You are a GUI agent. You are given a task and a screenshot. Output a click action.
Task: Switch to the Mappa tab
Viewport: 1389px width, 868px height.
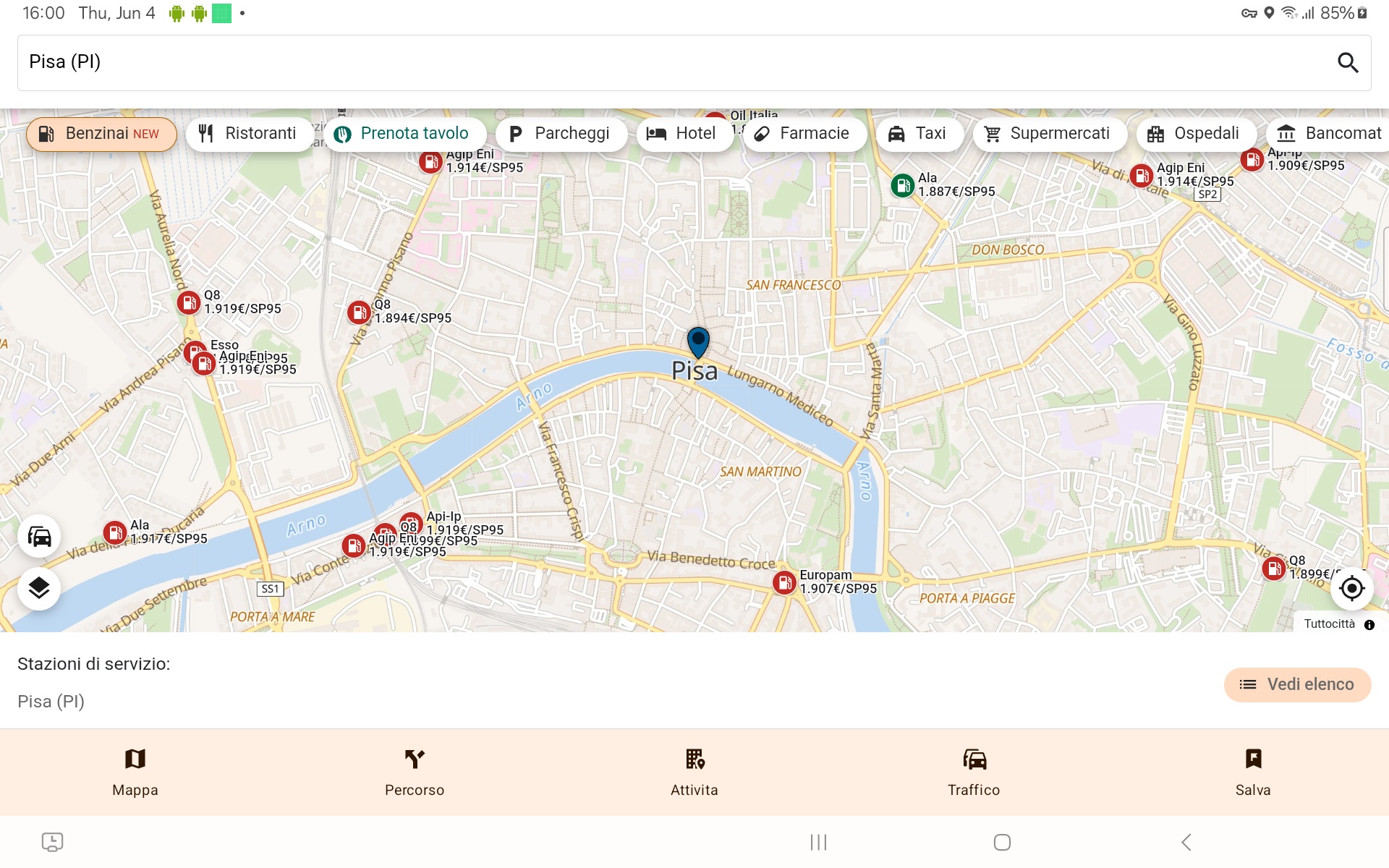point(135,773)
